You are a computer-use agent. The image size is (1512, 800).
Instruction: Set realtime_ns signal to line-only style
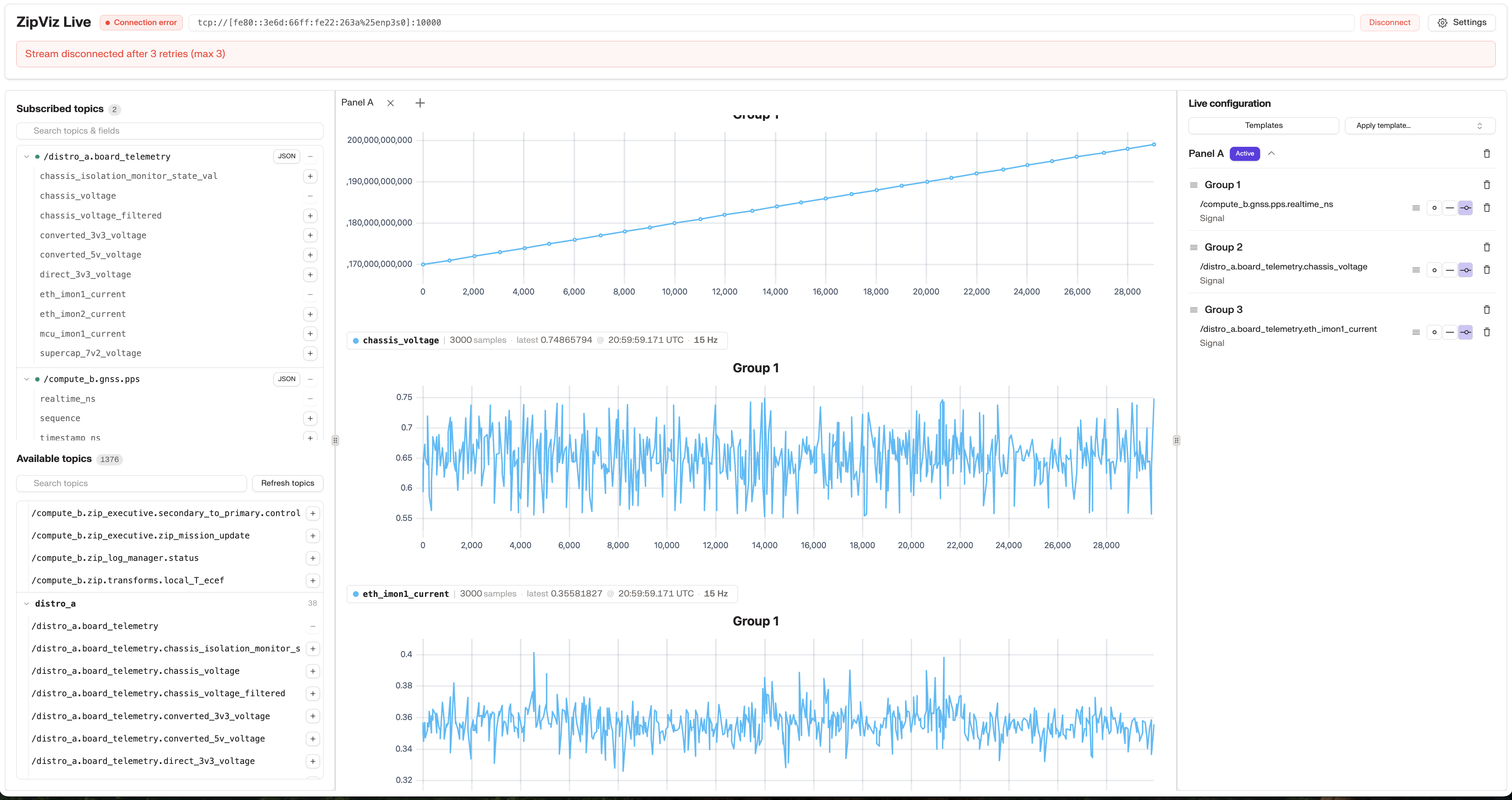coord(1450,208)
